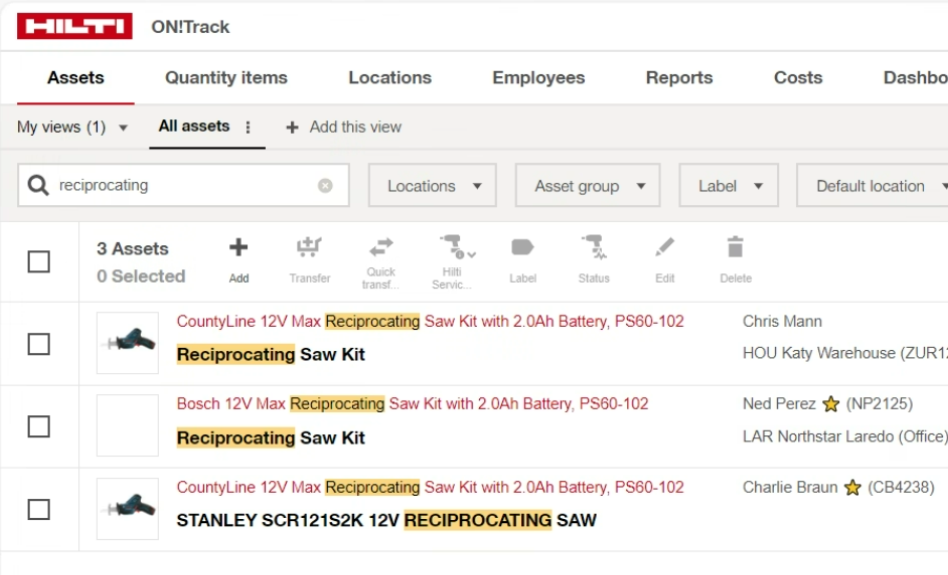Clear the search text with the X icon
This screenshot has height=575, width=948.
325,186
